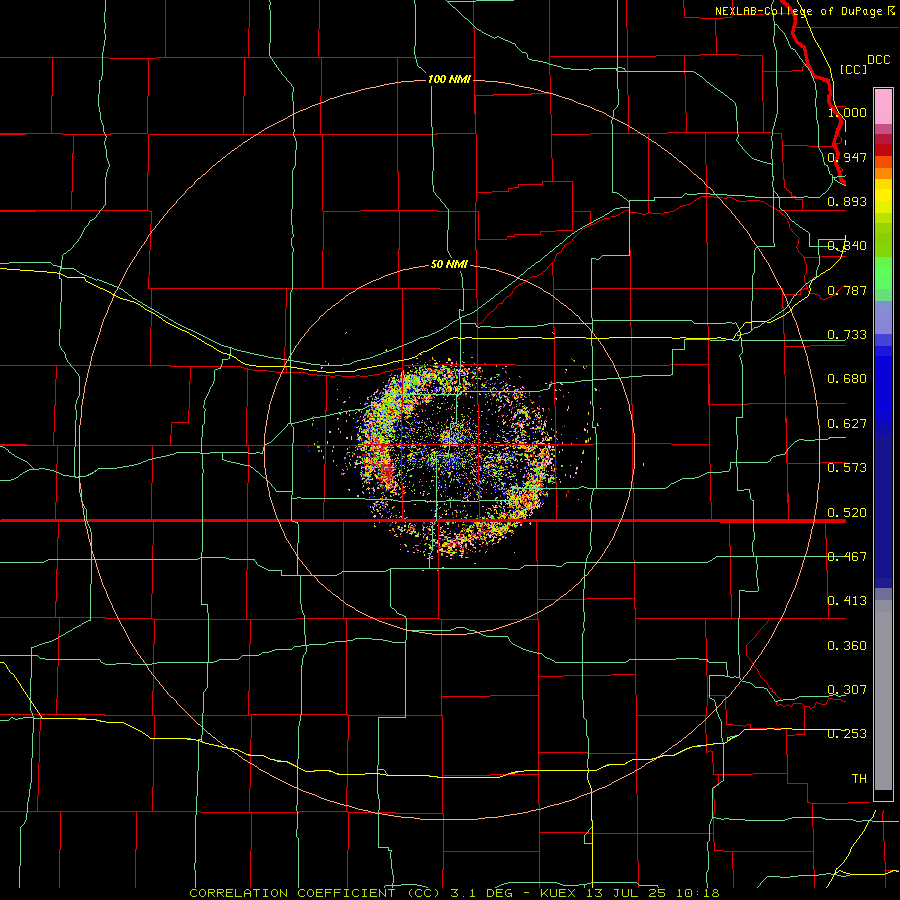The height and width of the screenshot is (900, 900).
Task: Click the 0.893 value on the color scale
Action: pyautogui.click(x=847, y=201)
